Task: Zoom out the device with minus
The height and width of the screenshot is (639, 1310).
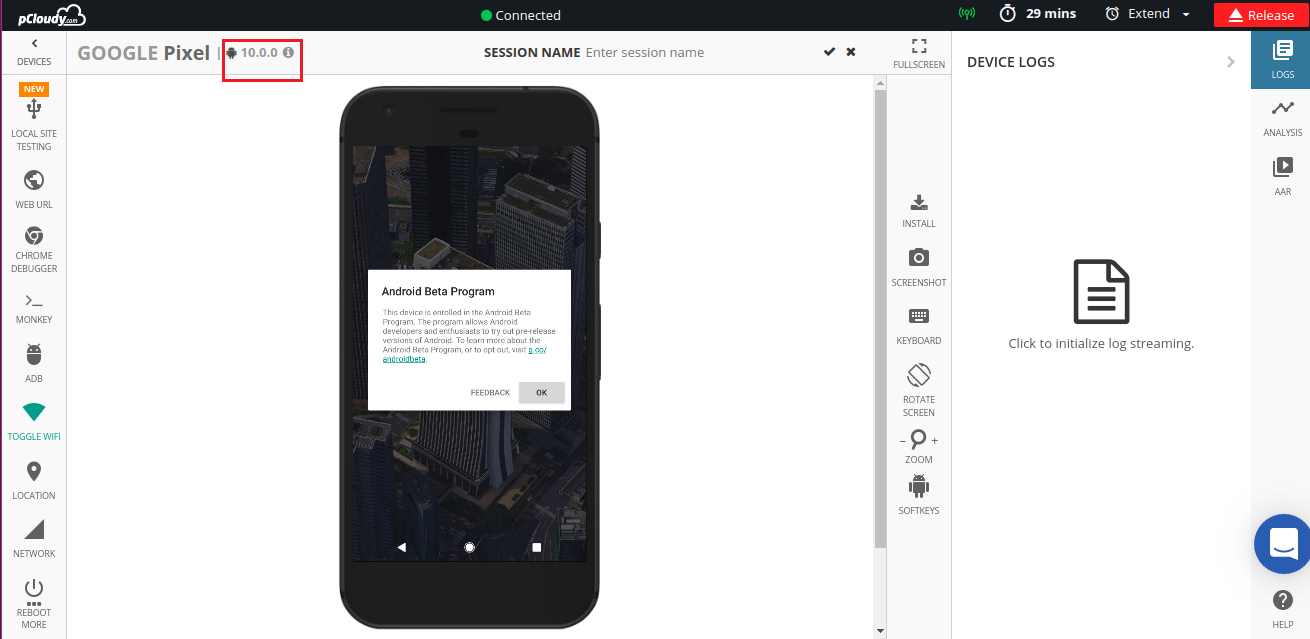Action: coord(903,441)
